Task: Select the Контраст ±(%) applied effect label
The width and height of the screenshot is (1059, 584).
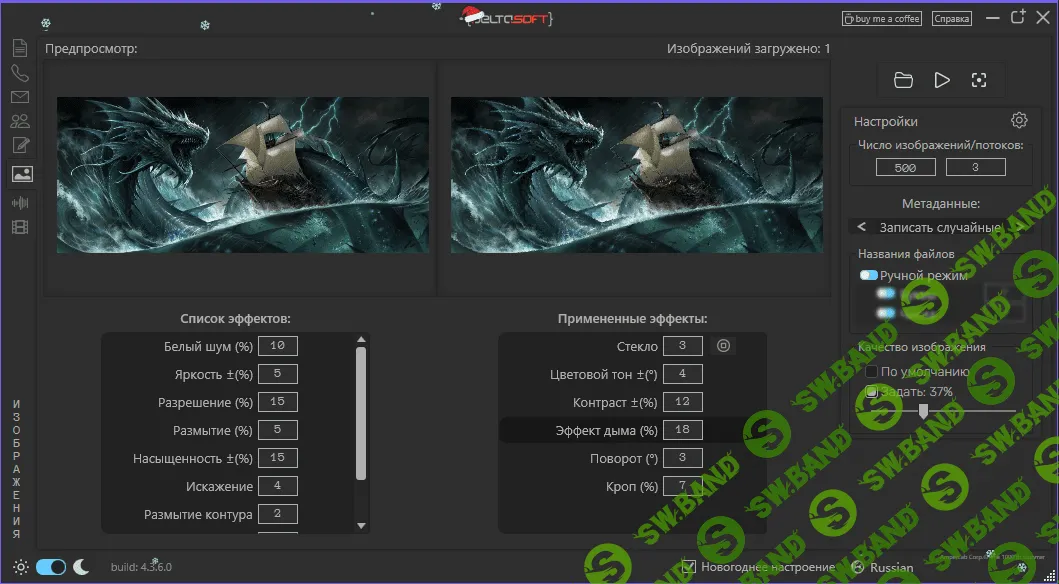Action: coord(615,402)
